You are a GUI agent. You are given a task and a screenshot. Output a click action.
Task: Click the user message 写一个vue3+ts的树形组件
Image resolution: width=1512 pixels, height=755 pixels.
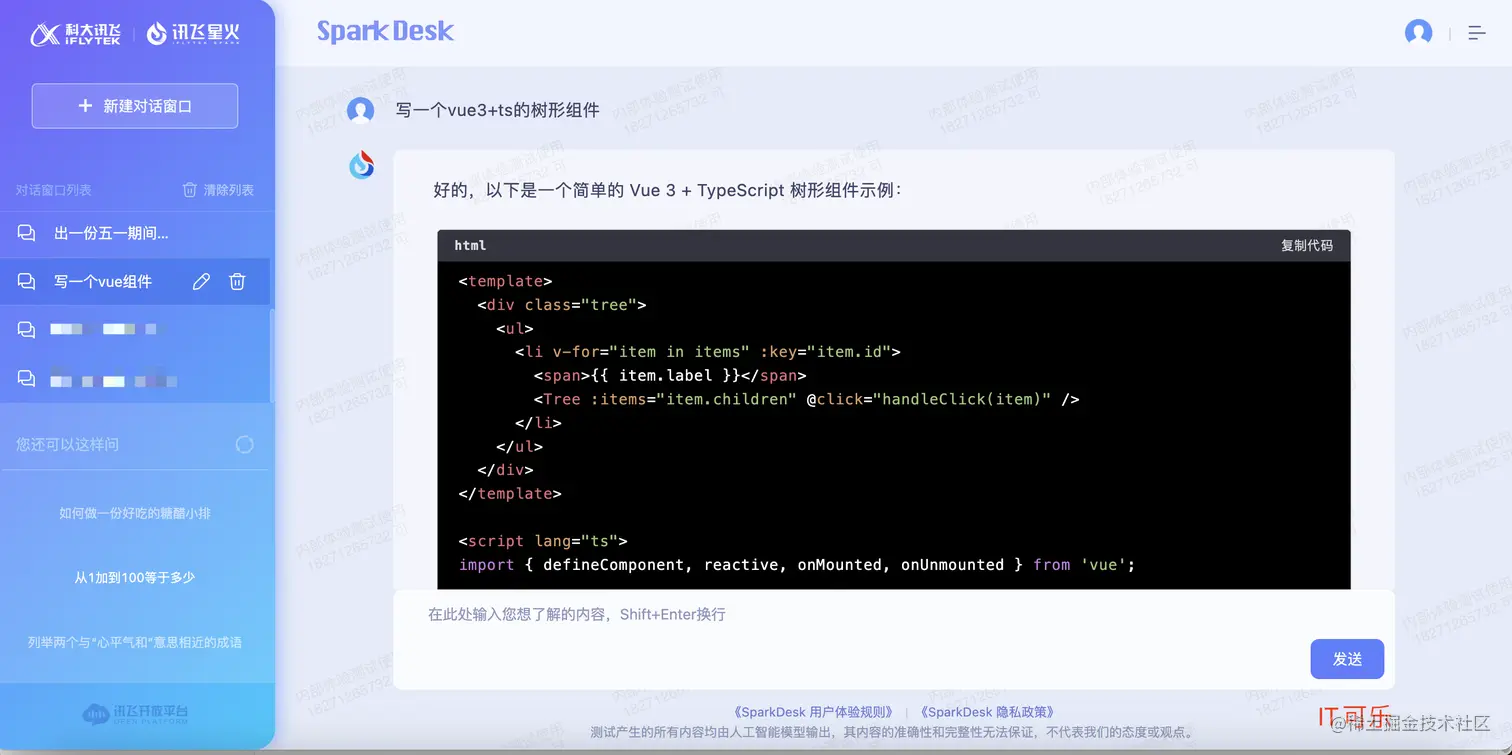click(498, 110)
